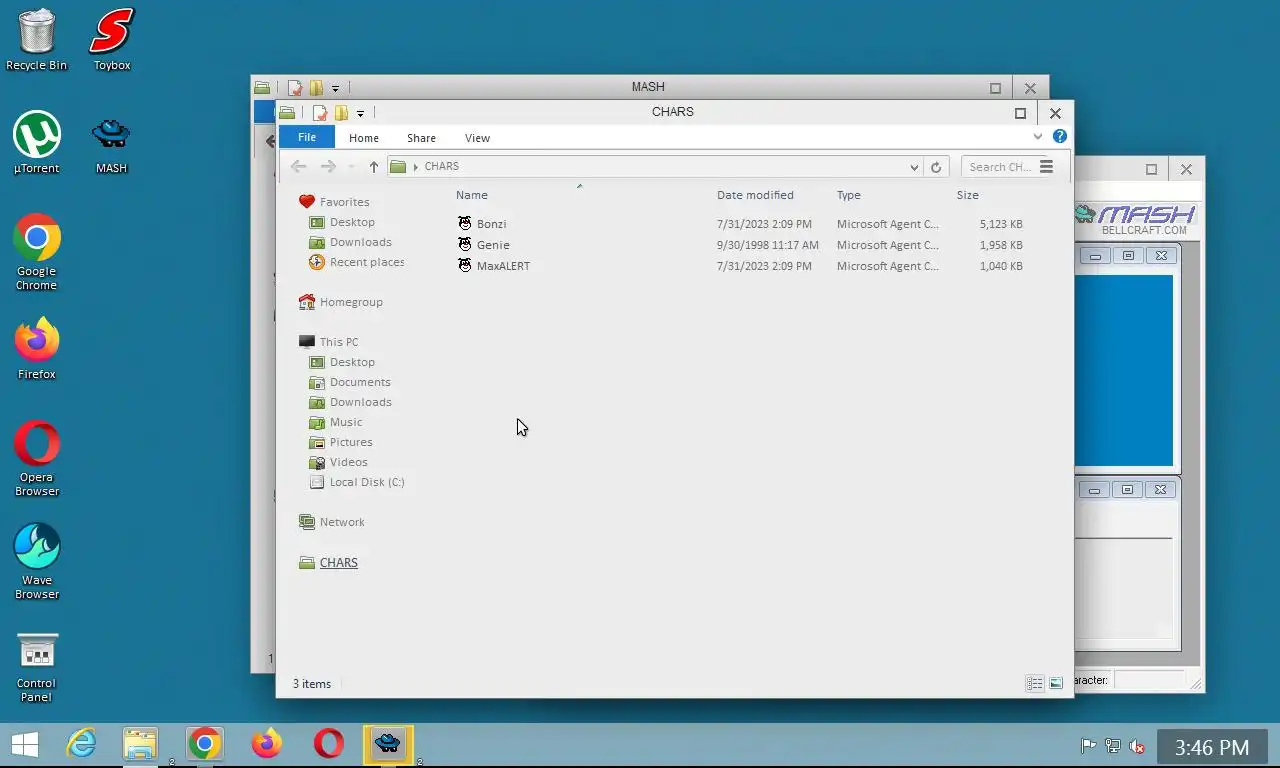Minimize the lower inner panel in MASH window

[1094, 490]
